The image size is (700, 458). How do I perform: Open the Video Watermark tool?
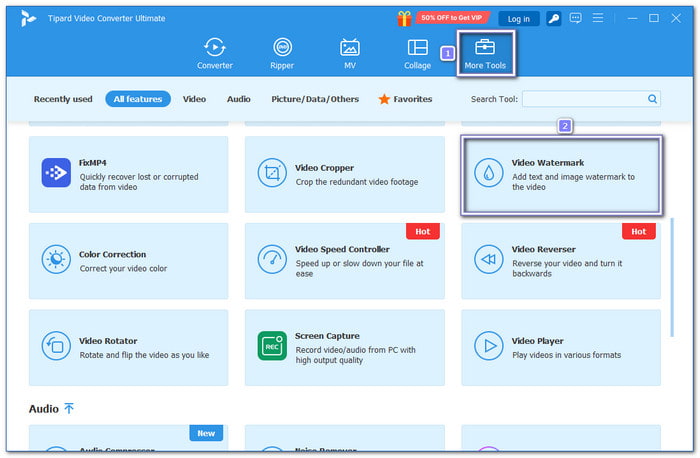click(560, 175)
